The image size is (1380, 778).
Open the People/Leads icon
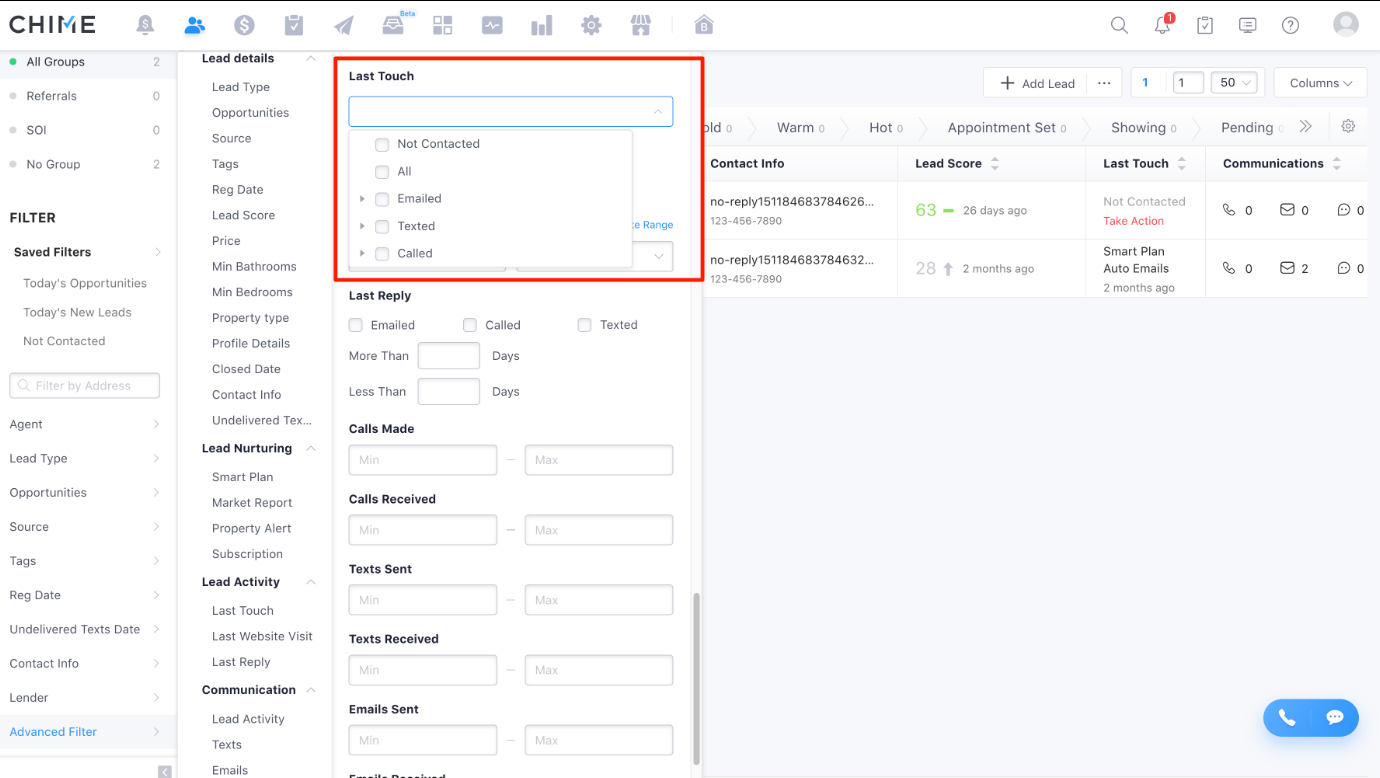coord(195,25)
